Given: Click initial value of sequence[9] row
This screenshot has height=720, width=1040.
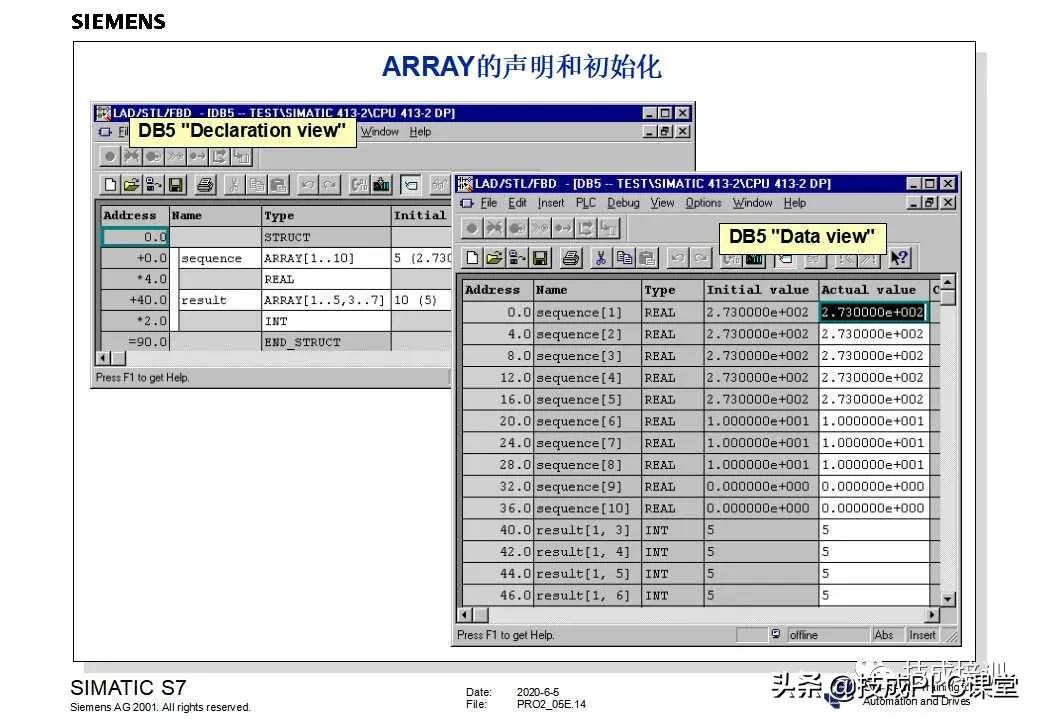Looking at the screenshot, I should [760, 487].
